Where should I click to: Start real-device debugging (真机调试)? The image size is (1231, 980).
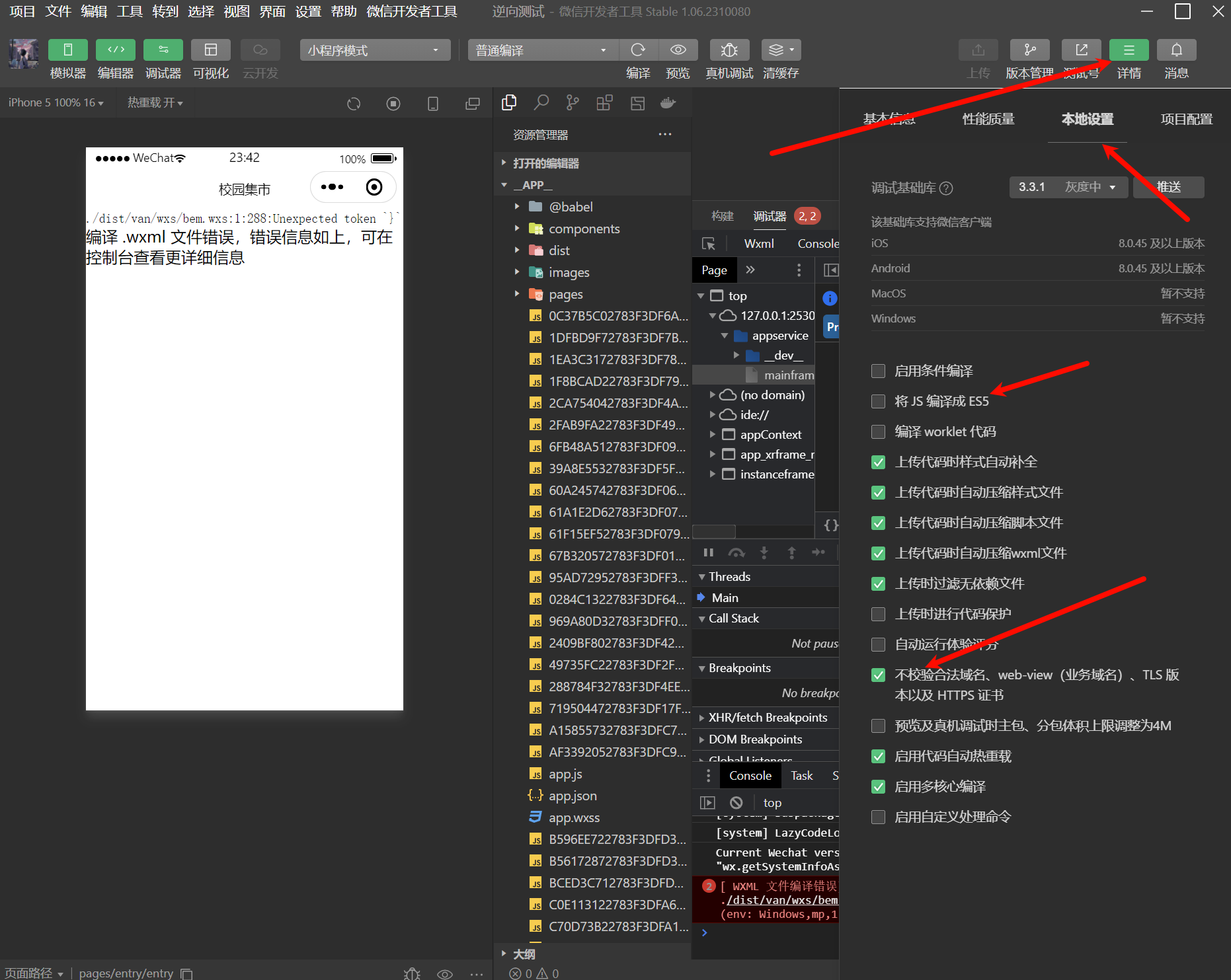click(729, 50)
